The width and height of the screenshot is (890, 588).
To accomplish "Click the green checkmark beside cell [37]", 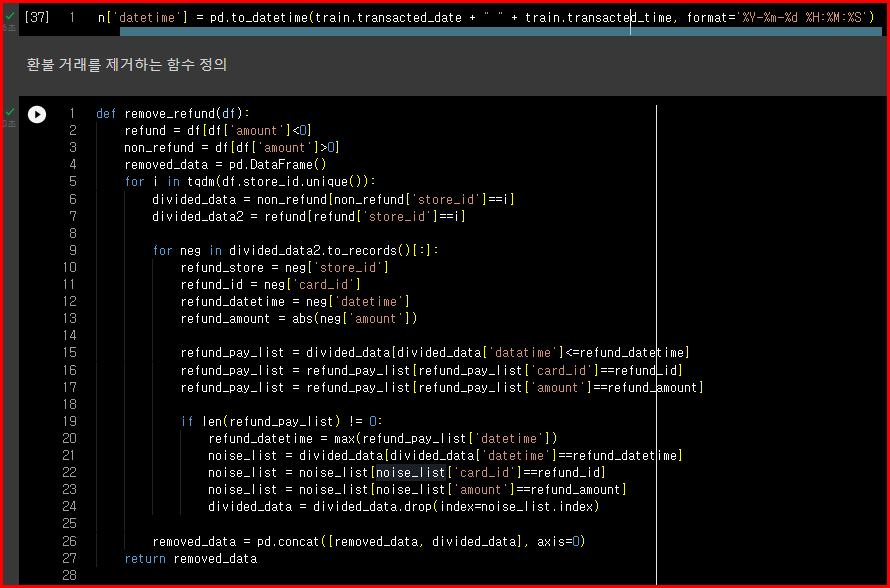I will [x=10, y=16].
